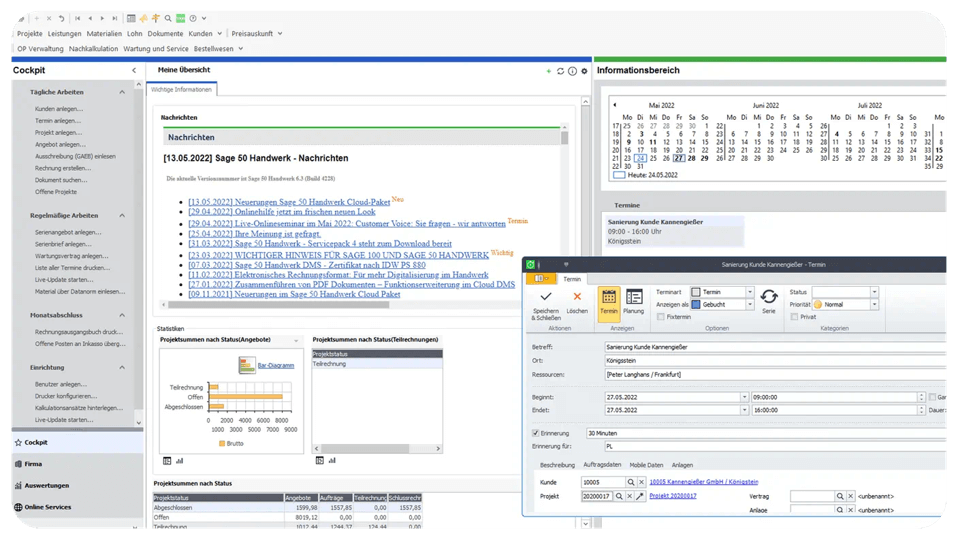This screenshot has width=958, height=540.
Task: Select the Sanierung Kunde Kannengießer appointment in Termine
Action: tap(675, 232)
